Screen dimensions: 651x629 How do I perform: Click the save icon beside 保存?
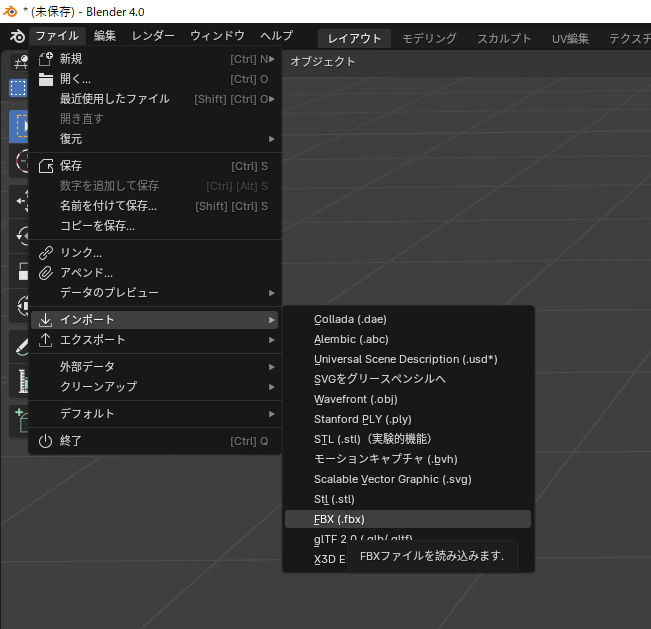tap(46, 166)
